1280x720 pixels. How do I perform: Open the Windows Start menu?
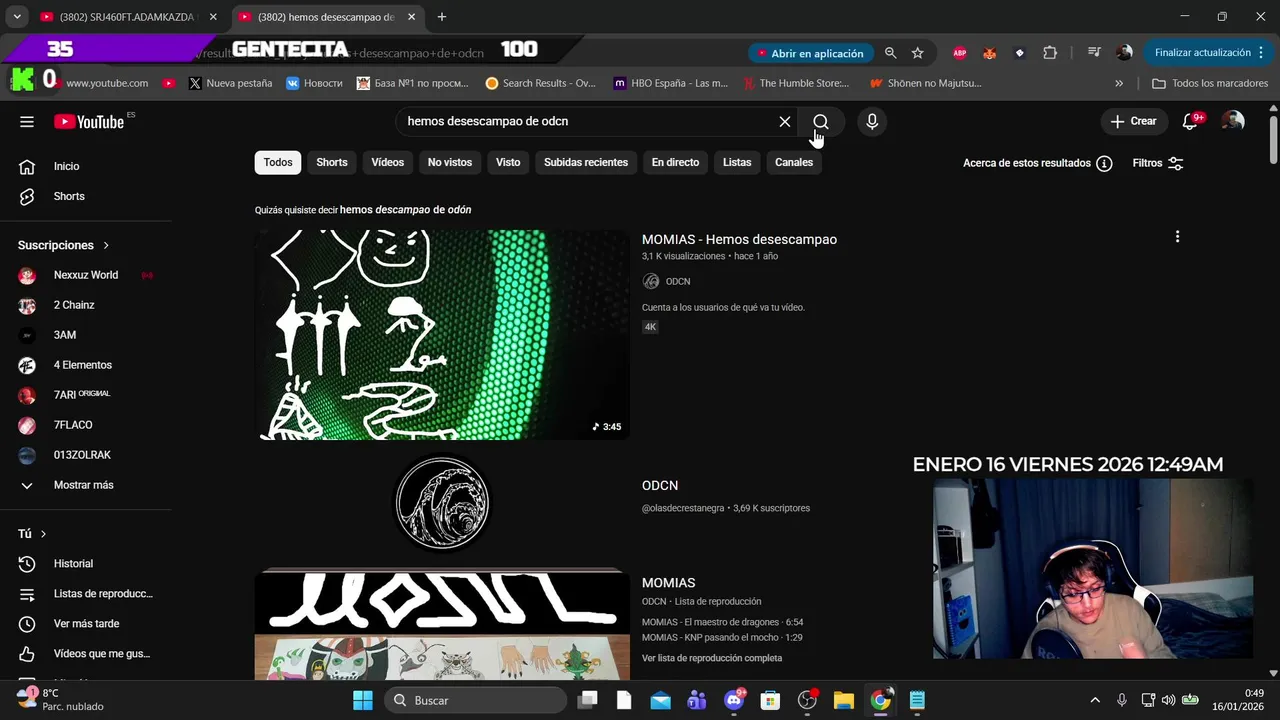click(363, 700)
